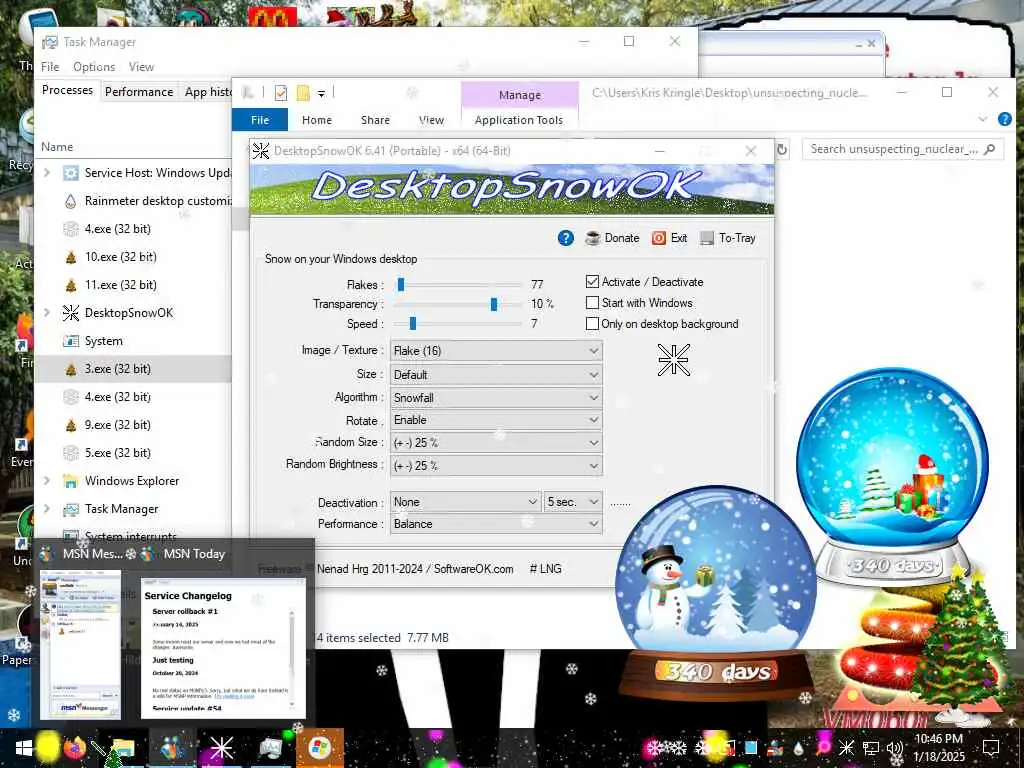Viewport: 1024px width, 768px height.
Task: Click the properties checkmark icon in Explorer toolbar
Action: [281, 93]
